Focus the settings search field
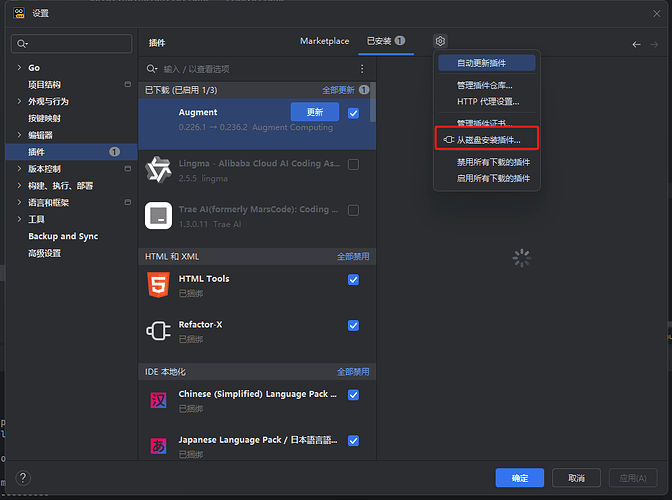Screen dimensions: 672x500 [x=72, y=44]
